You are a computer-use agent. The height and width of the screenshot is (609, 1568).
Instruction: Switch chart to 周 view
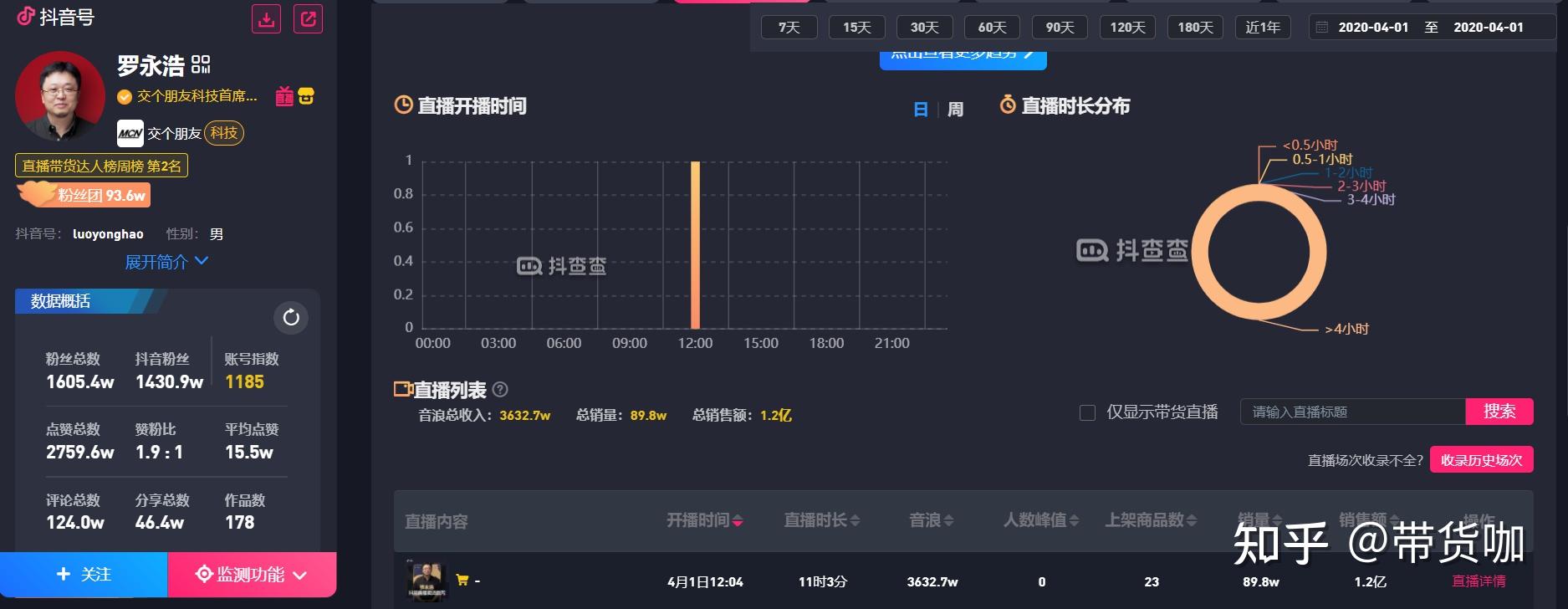[x=955, y=110]
